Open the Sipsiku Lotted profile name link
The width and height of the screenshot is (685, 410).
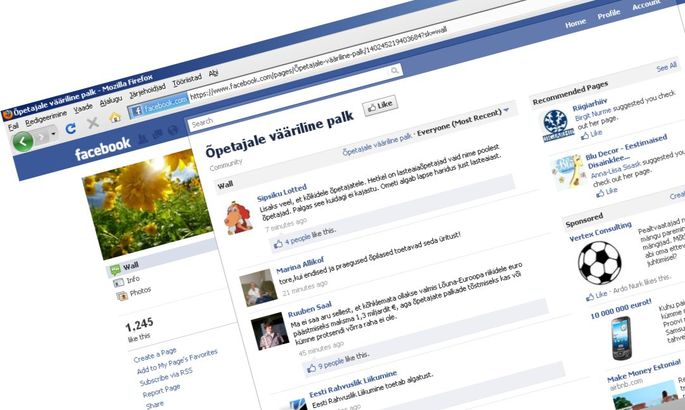tap(282, 193)
